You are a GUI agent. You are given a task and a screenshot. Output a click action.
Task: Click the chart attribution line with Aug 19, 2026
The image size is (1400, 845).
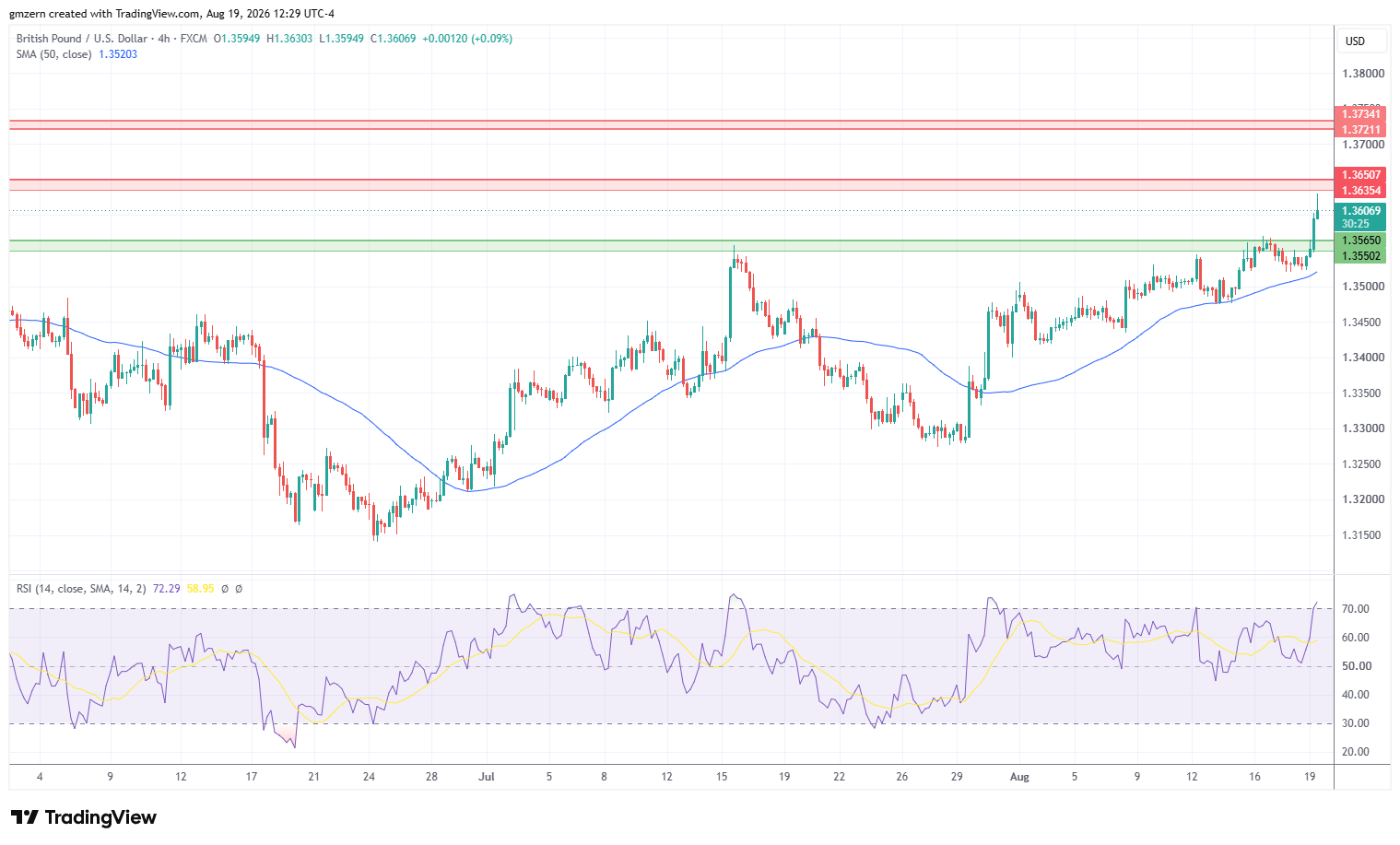click(x=172, y=14)
